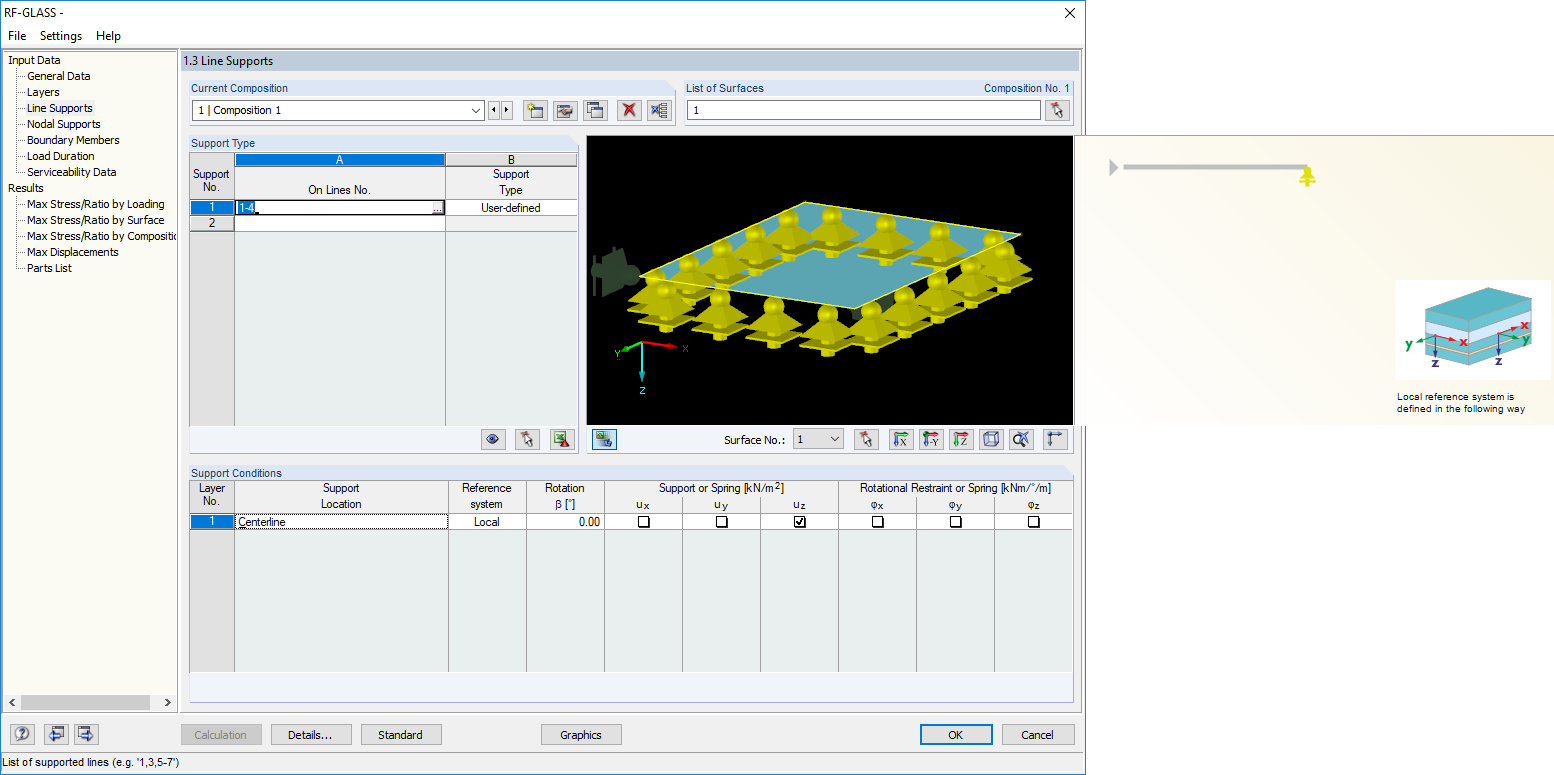The width and height of the screenshot is (1554, 775).
Task: Show the view in Z direction
Action: tap(961, 439)
